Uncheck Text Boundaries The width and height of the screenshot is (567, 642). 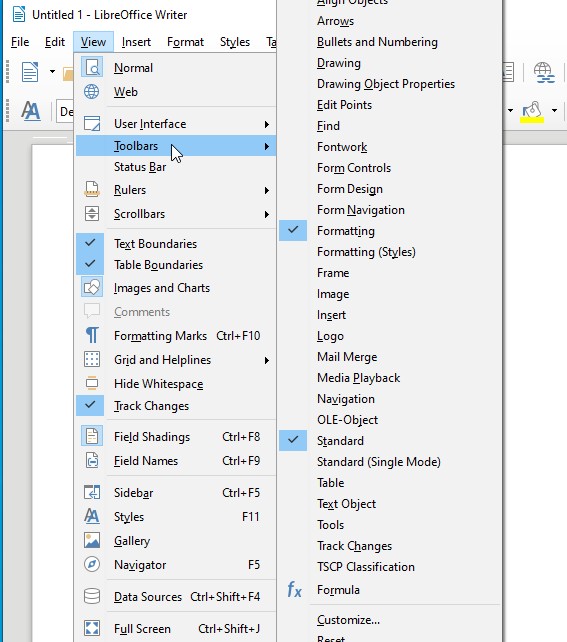click(176, 244)
